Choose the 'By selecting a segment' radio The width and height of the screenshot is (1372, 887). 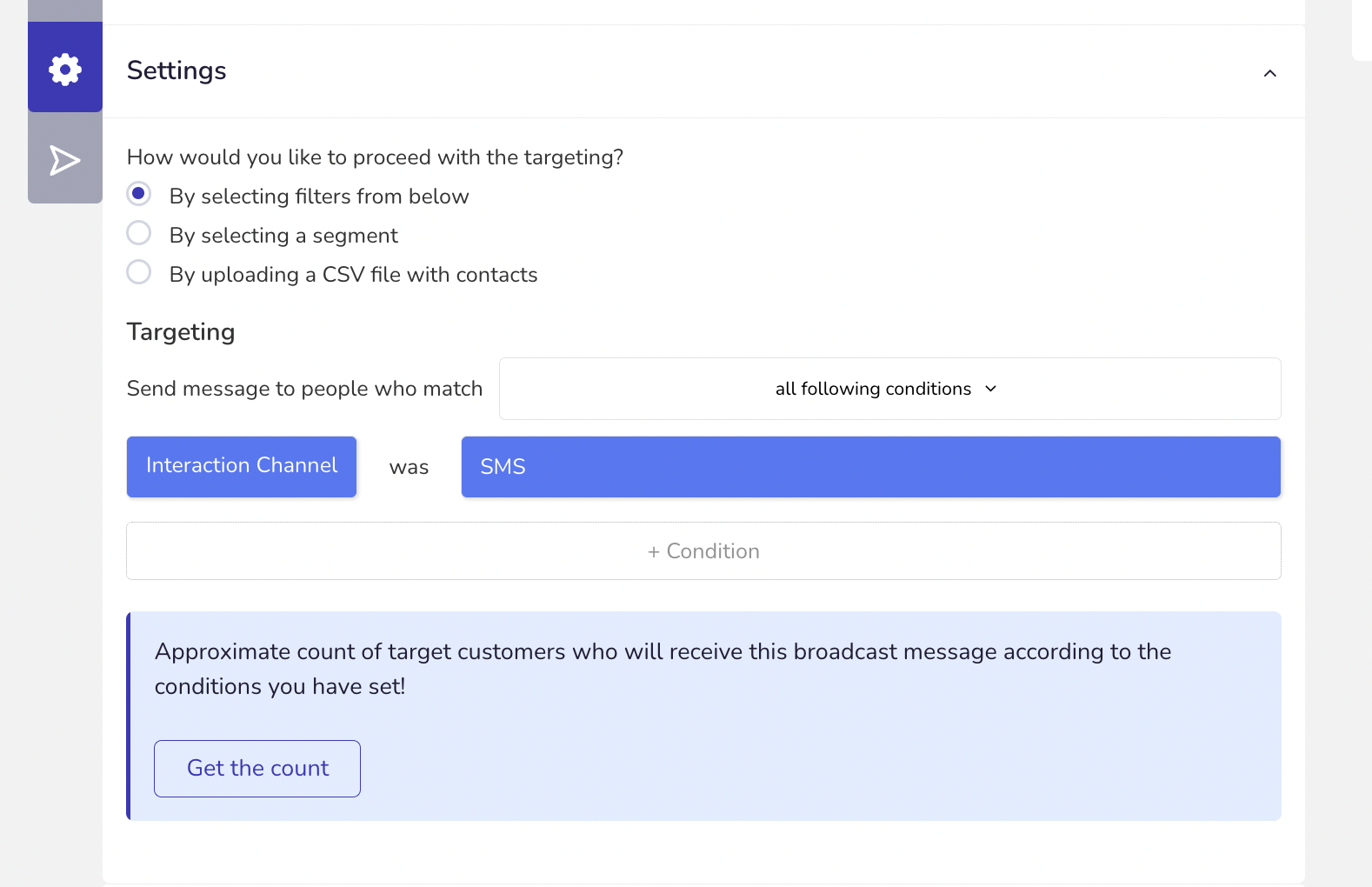139,233
